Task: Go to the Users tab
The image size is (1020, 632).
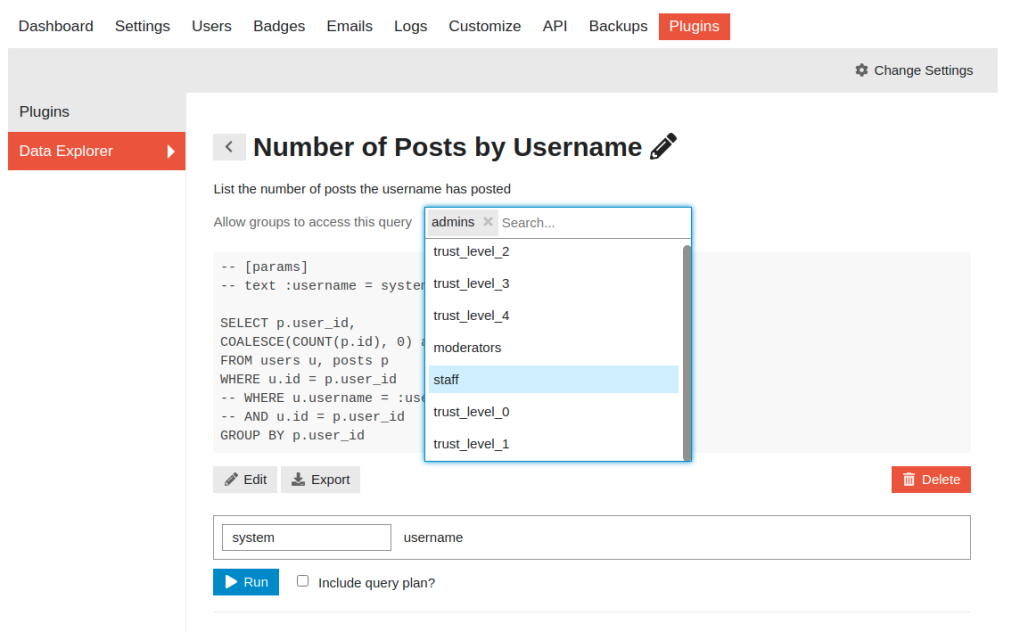Action: tap(211, 26)
